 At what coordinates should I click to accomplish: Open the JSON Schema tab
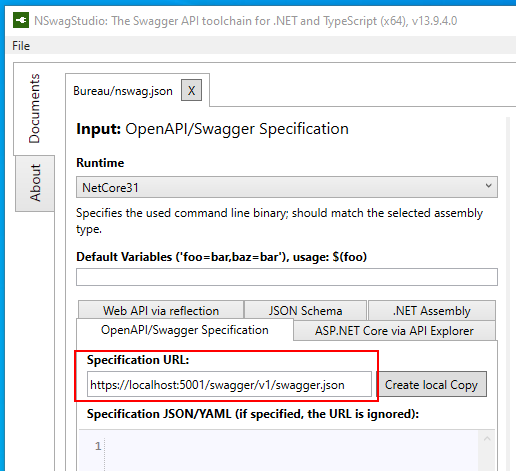pos(305,310)
